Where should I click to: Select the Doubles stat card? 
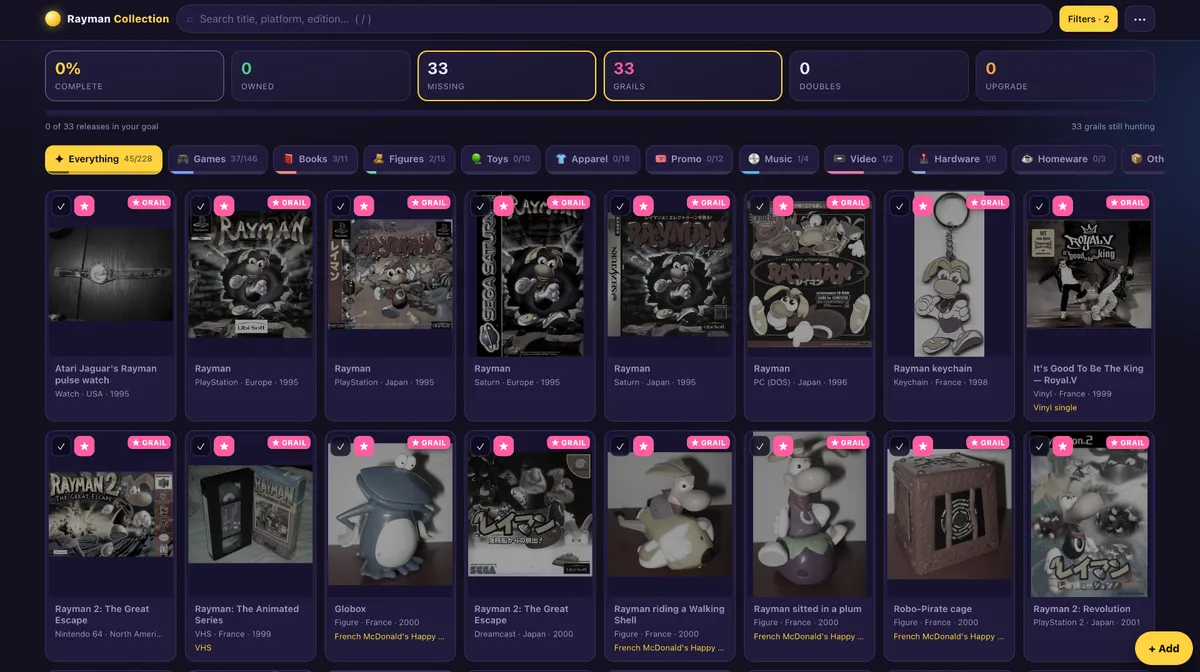(879, 76)
